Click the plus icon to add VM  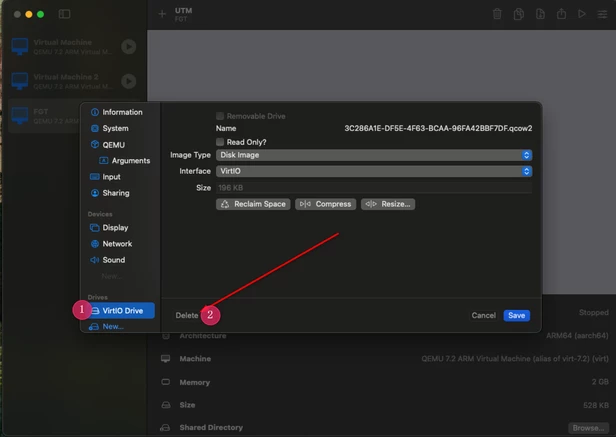pos(162,14)
